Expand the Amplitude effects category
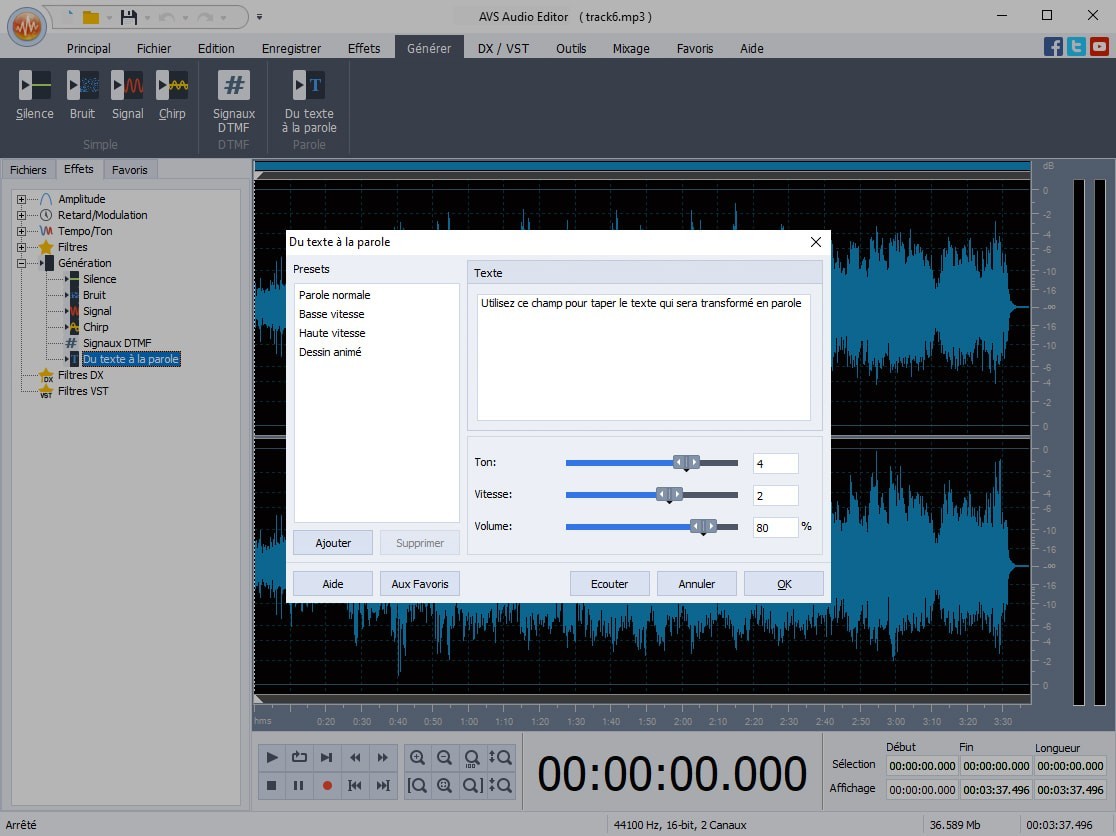This screenshot has width=1116, height=836. pos(22,198)
